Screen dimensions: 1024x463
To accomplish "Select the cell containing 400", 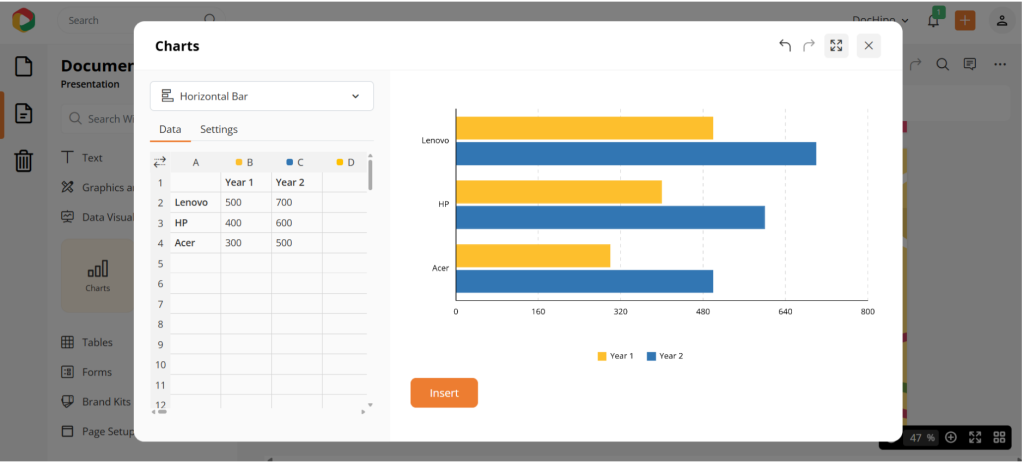I will (246, 223).
